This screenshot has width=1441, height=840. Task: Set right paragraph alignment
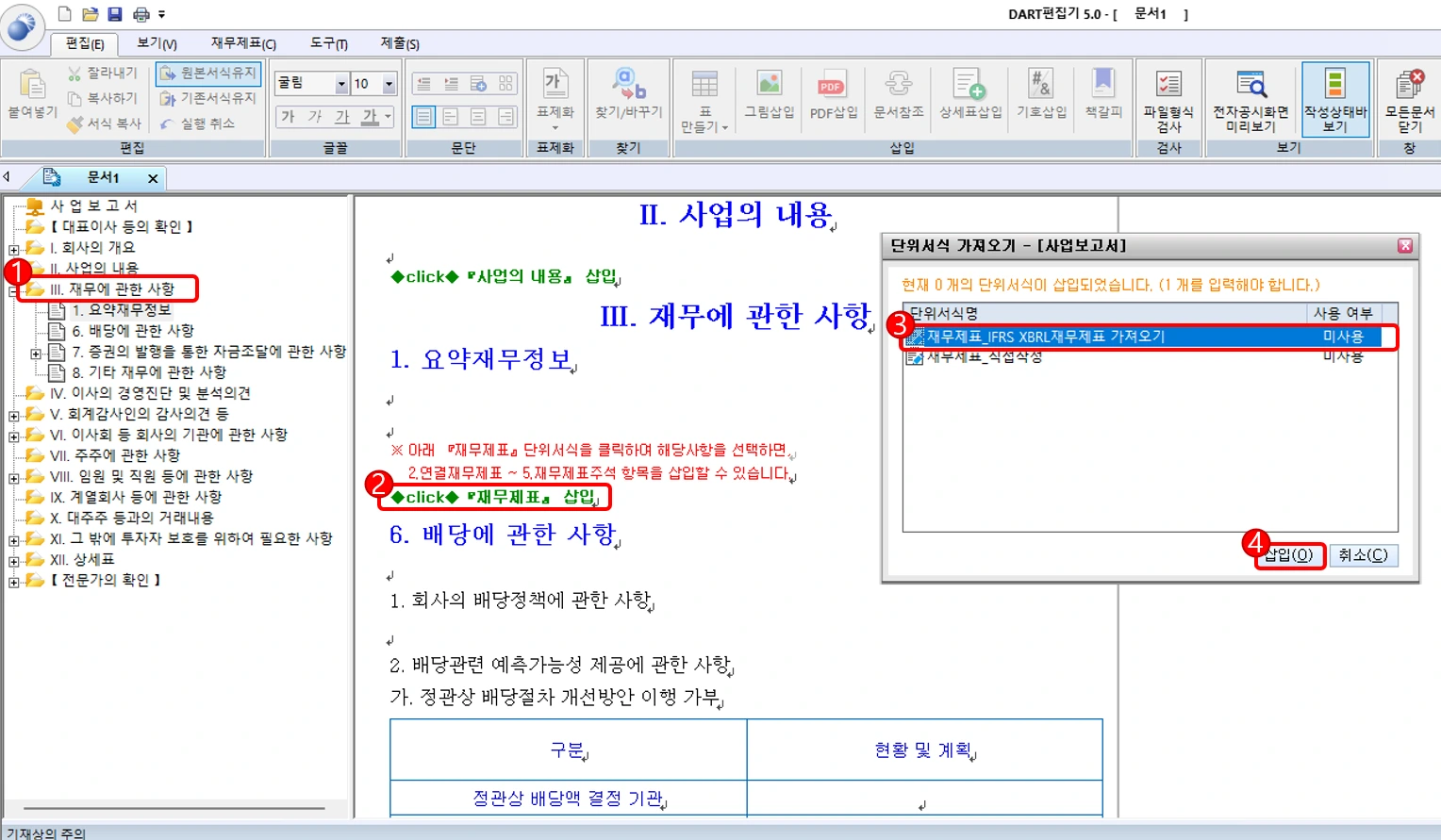[506, 116]
